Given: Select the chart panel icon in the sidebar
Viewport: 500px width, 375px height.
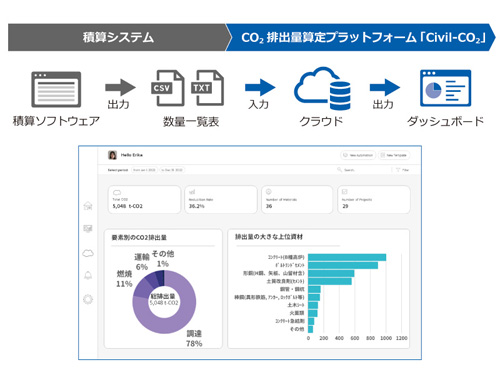Looking at the screenshot, I should [88, 228].
